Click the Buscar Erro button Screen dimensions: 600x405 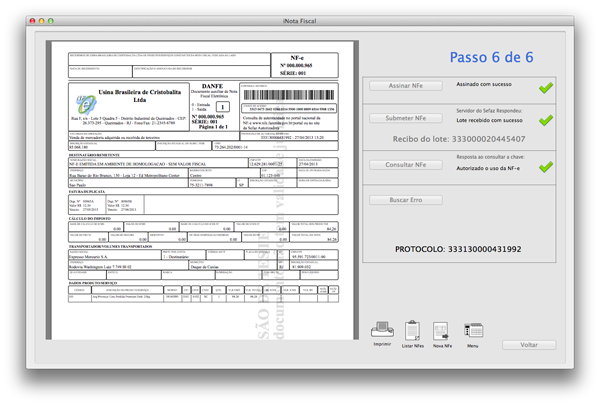point(406,200)
